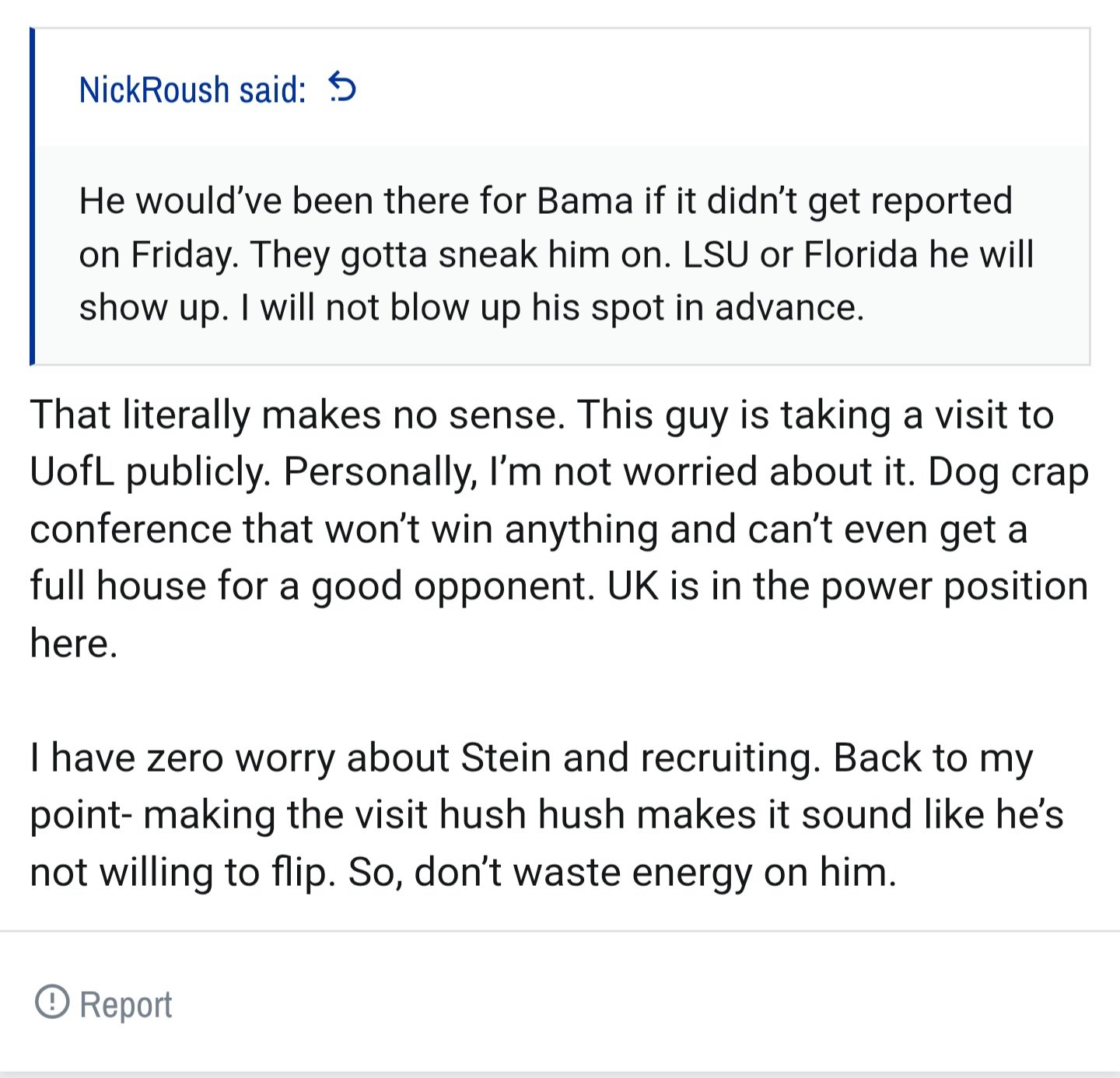Open the Report link under the post

point(104,1003)
